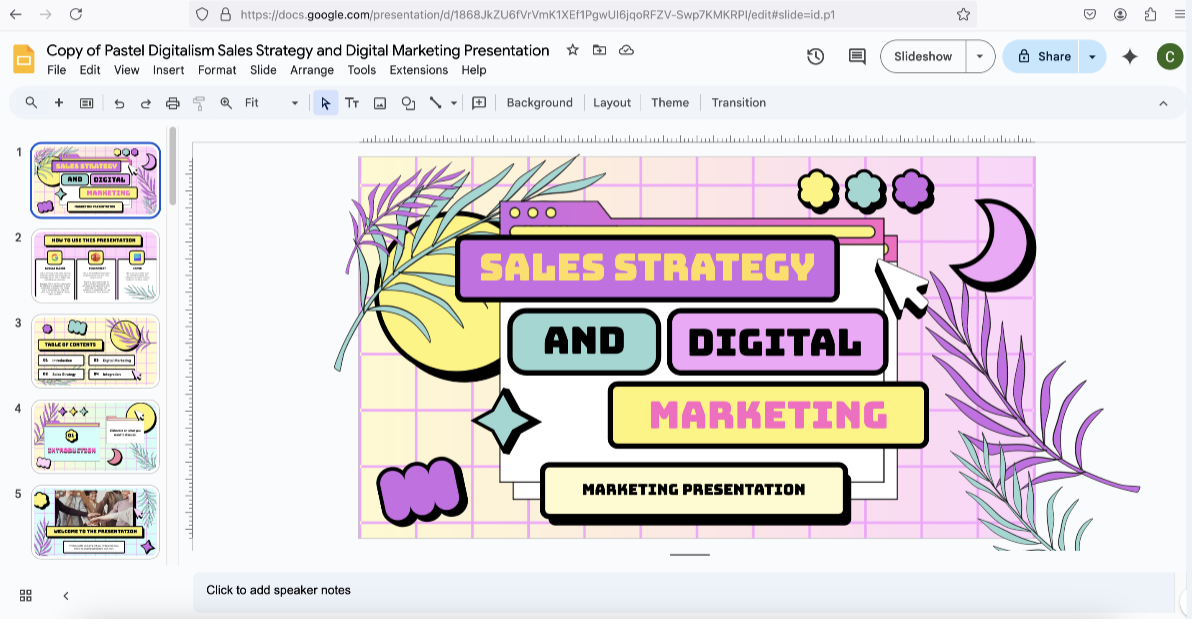The width and height of the screenshot is (1192, 619).
Task: Open the Arrange menu
Action: tap(312, 70)
